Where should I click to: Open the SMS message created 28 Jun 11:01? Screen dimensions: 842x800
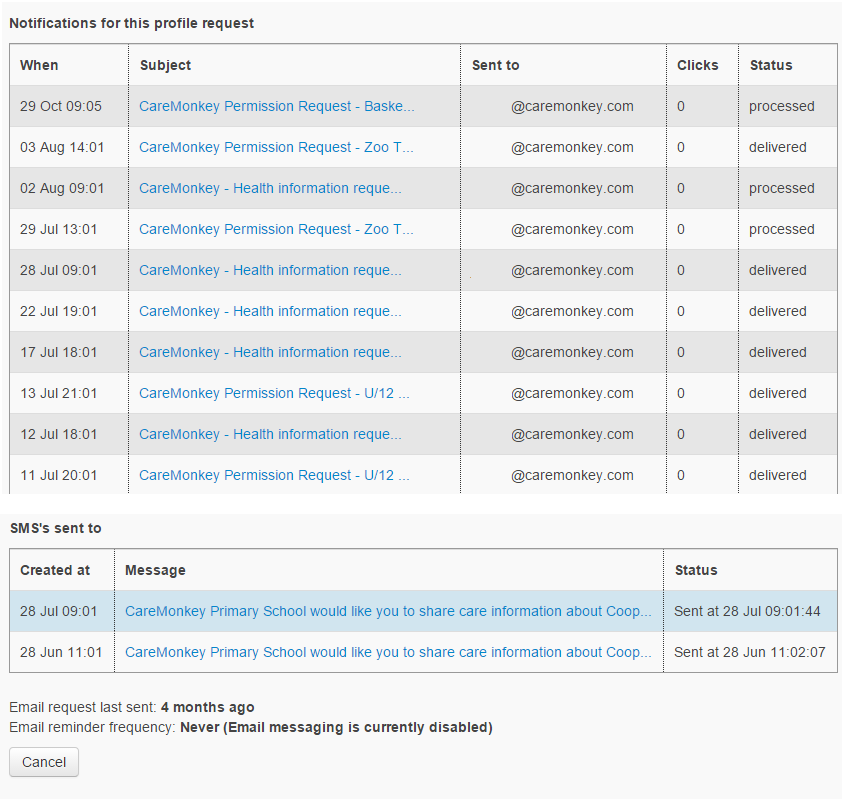(388, 652)
